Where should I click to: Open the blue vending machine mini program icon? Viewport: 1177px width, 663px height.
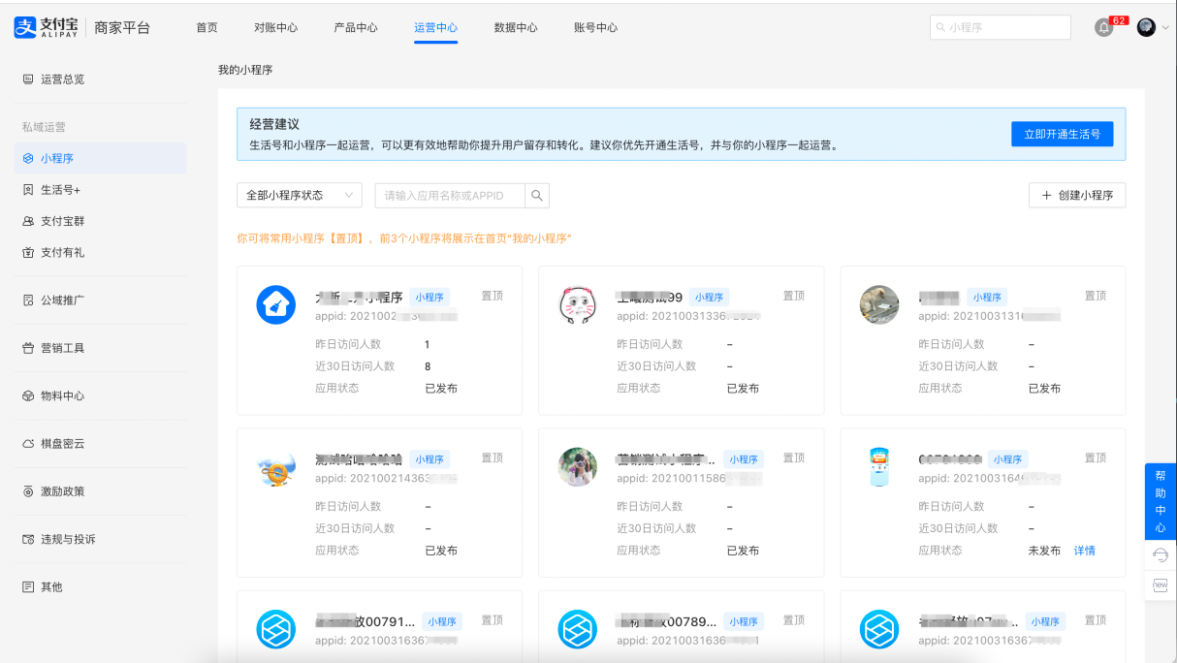tap(879, 467)
